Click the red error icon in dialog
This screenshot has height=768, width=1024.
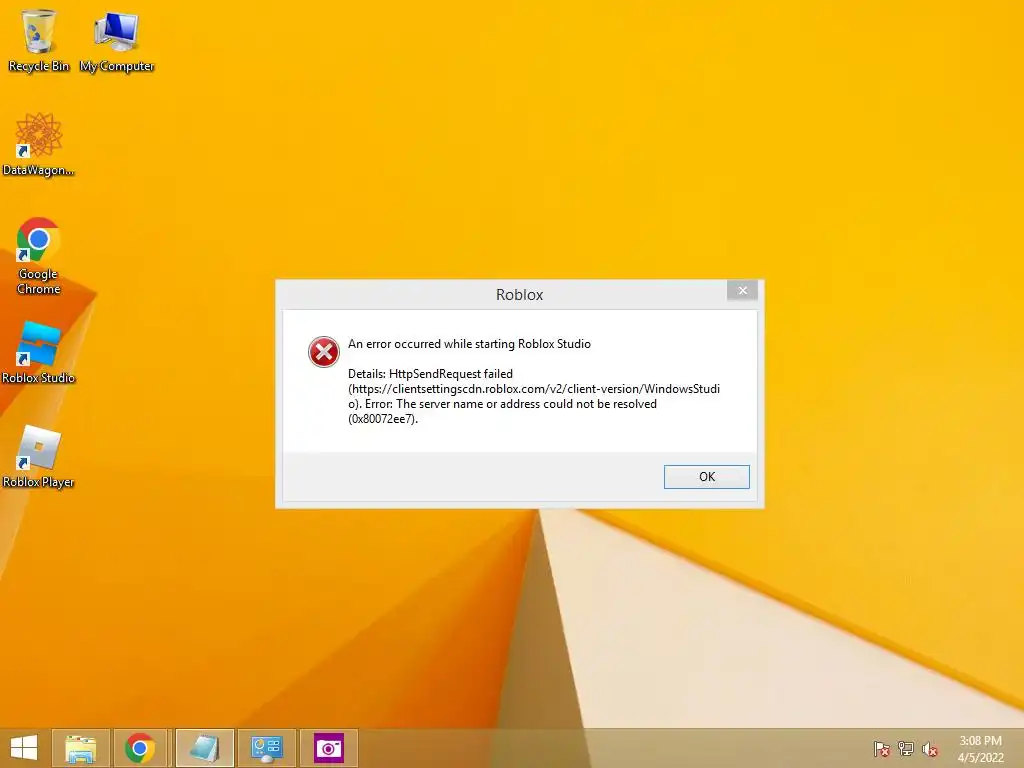pyautogui.click(x=323, y=352)
